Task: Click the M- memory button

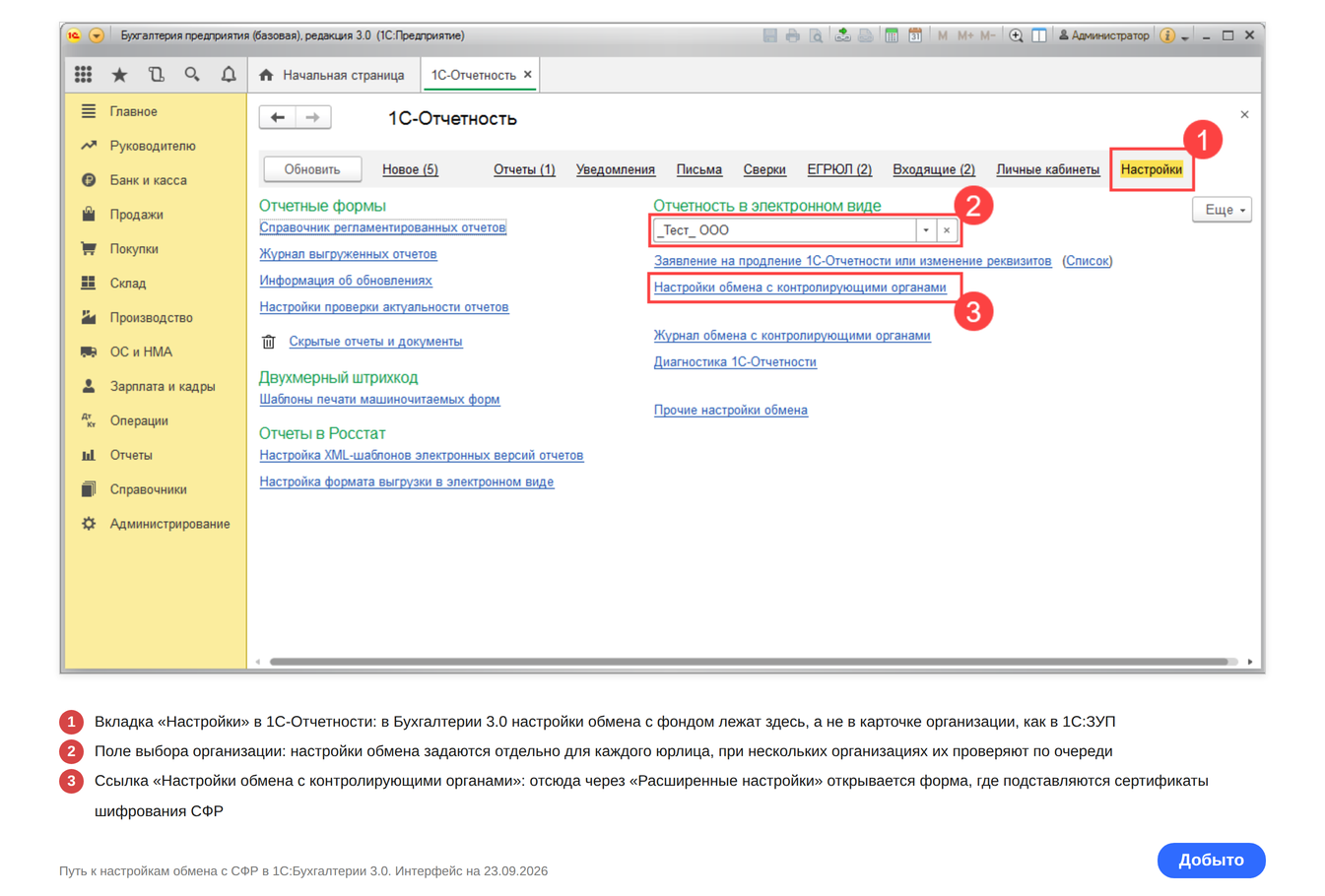Action: click(x=988, y=35)
